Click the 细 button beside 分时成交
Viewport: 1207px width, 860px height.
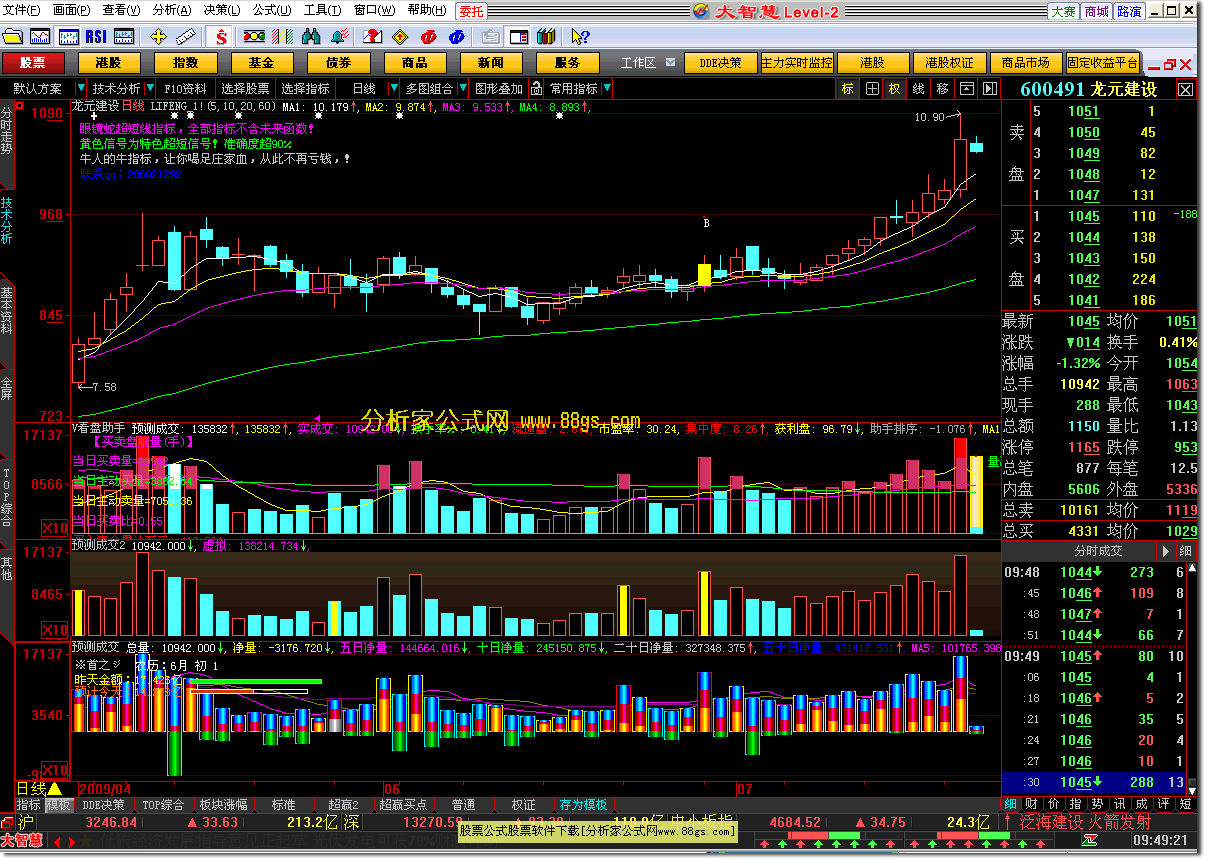(x=1185, y=551)
